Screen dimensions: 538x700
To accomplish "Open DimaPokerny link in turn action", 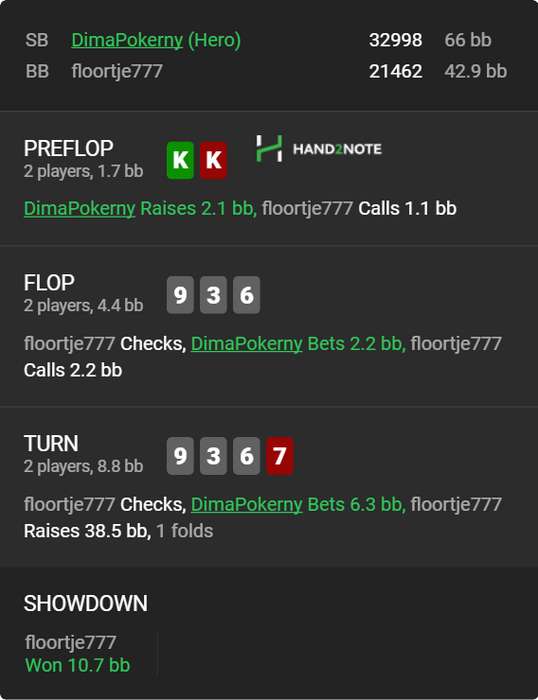I will tap(246, 504).
